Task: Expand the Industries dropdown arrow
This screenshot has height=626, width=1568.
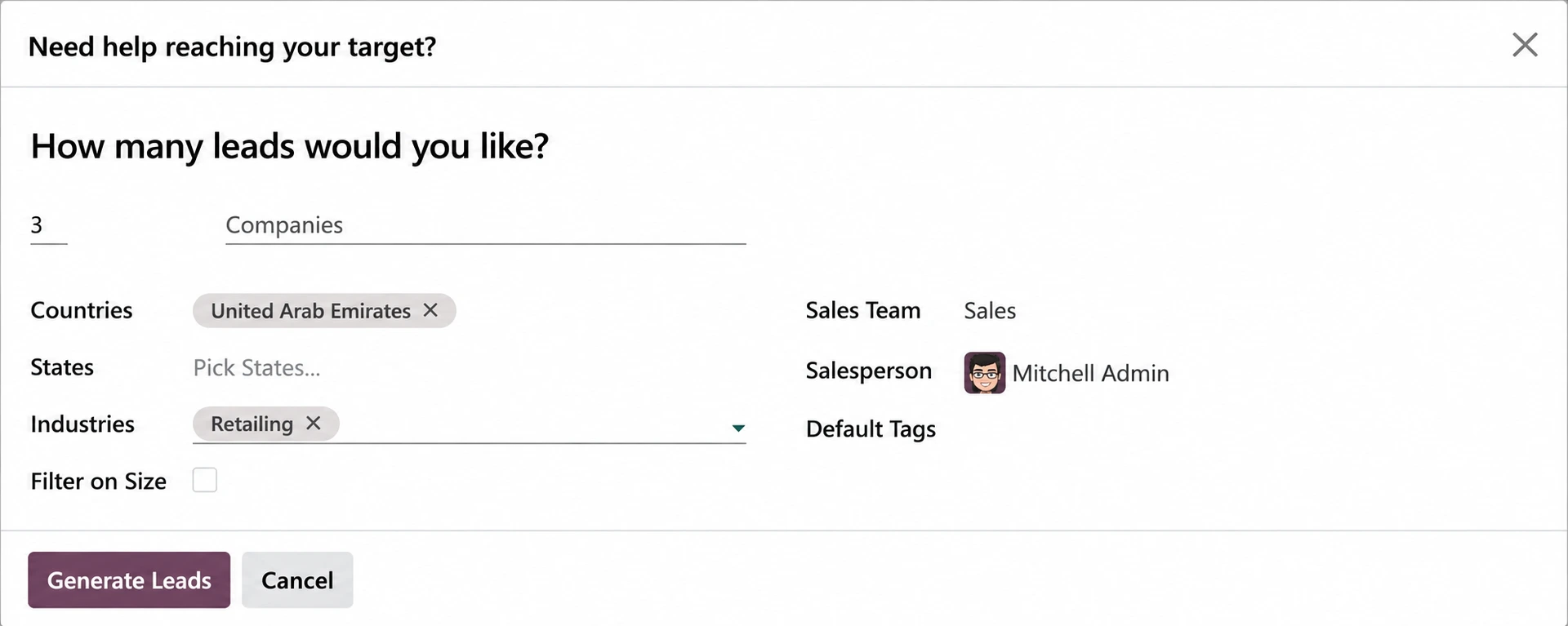Action: [x=738, y=428]
